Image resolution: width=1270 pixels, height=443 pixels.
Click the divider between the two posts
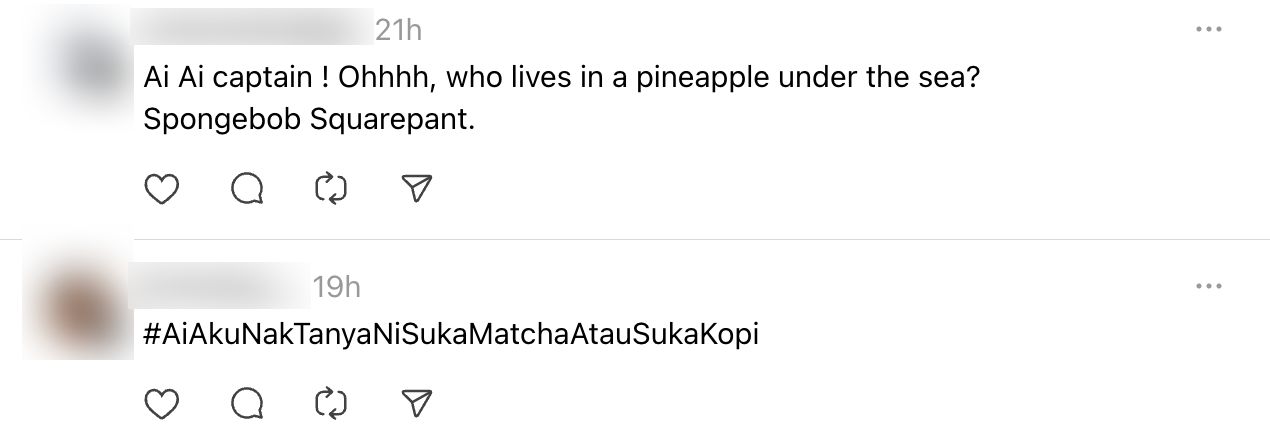635,240
